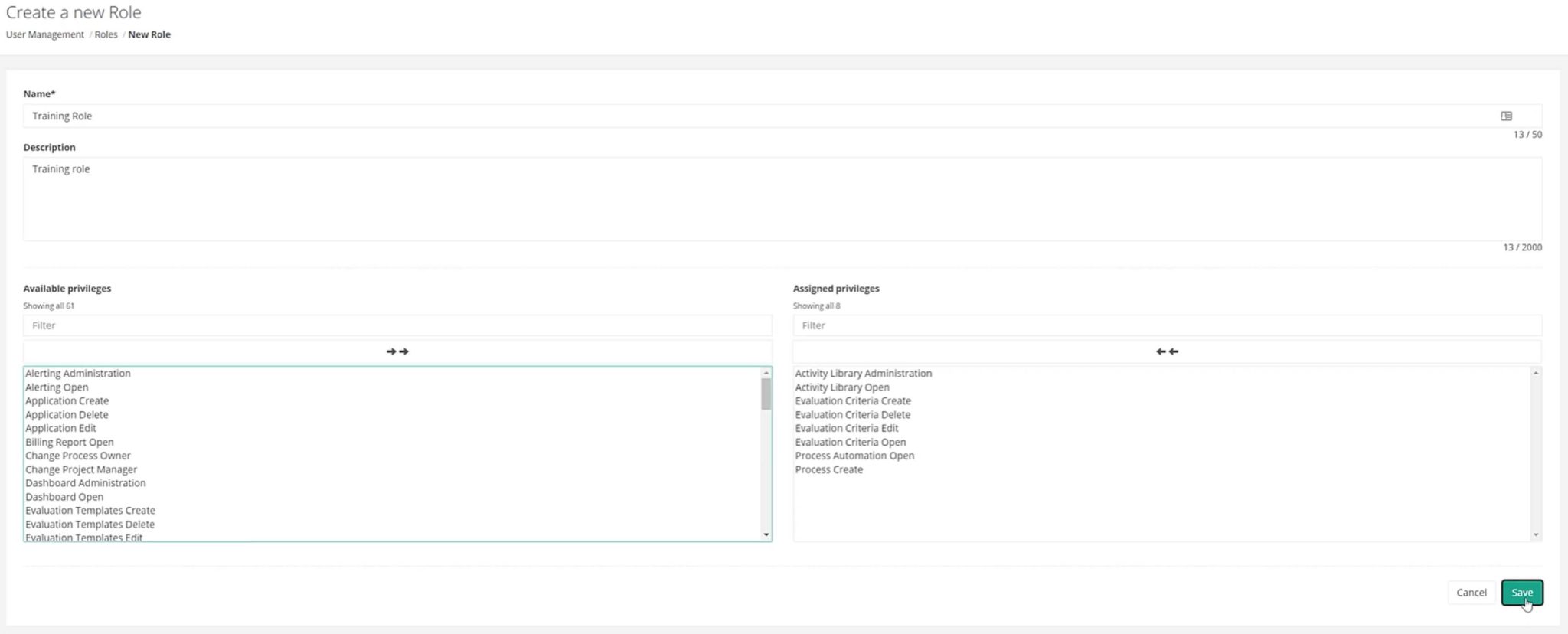Viewport: 1568px width, 634px height.
Task: Click the New Role breadcrumb
Action: [x=149, y=34]
